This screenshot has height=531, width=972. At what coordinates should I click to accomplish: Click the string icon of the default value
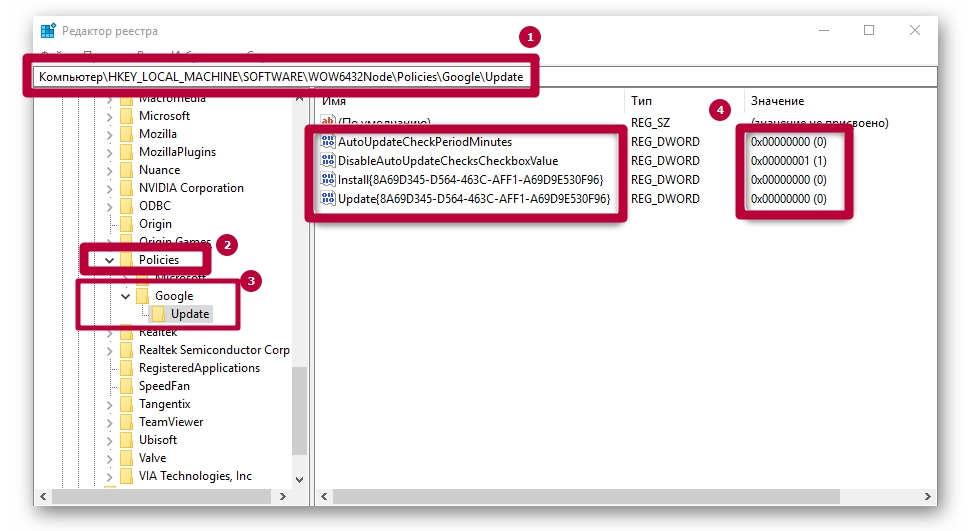(328, 123)
